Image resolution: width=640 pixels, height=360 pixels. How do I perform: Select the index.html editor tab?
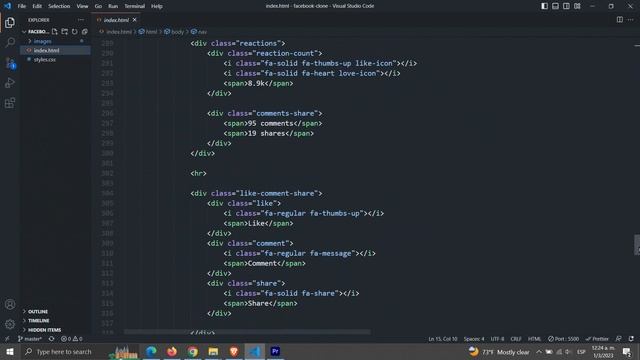click(x=117, y=20)
